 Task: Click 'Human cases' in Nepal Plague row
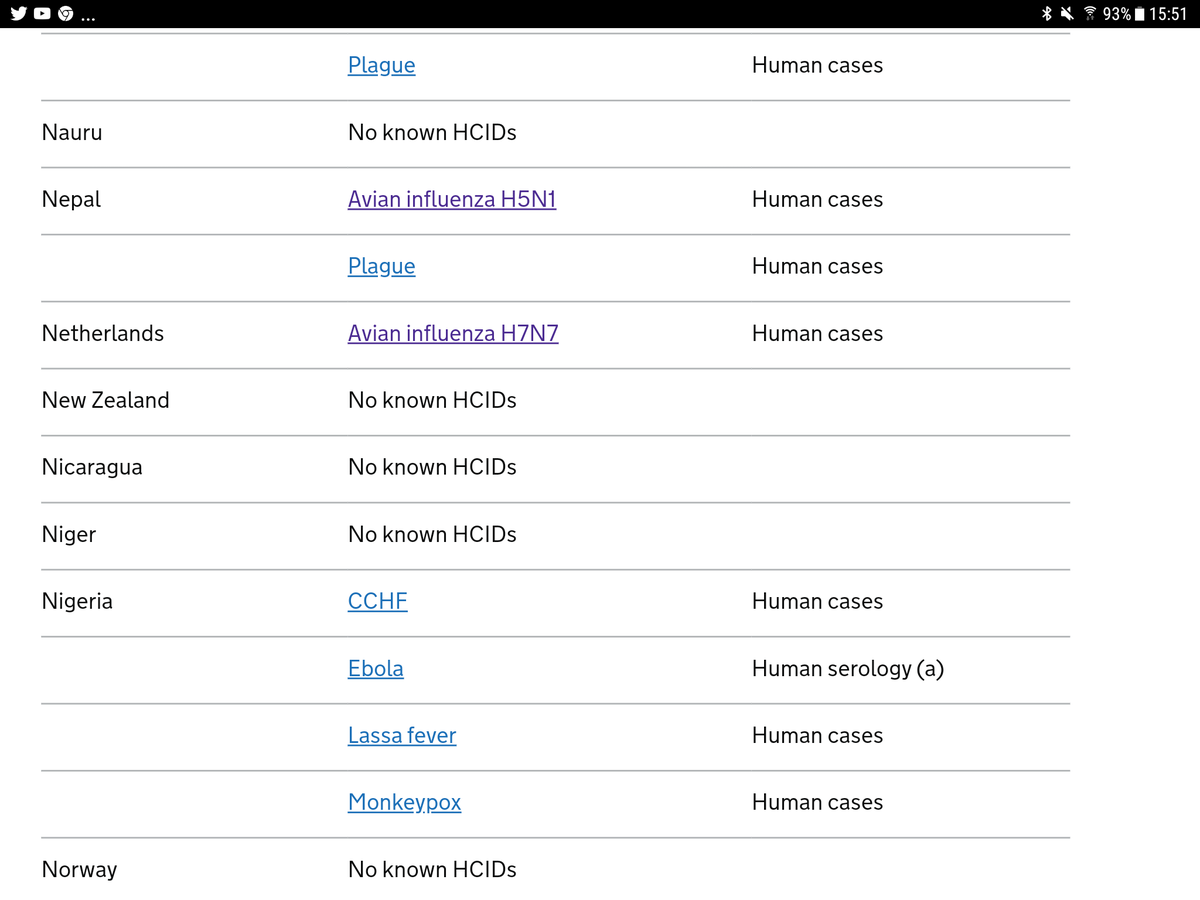pos(817,266)
